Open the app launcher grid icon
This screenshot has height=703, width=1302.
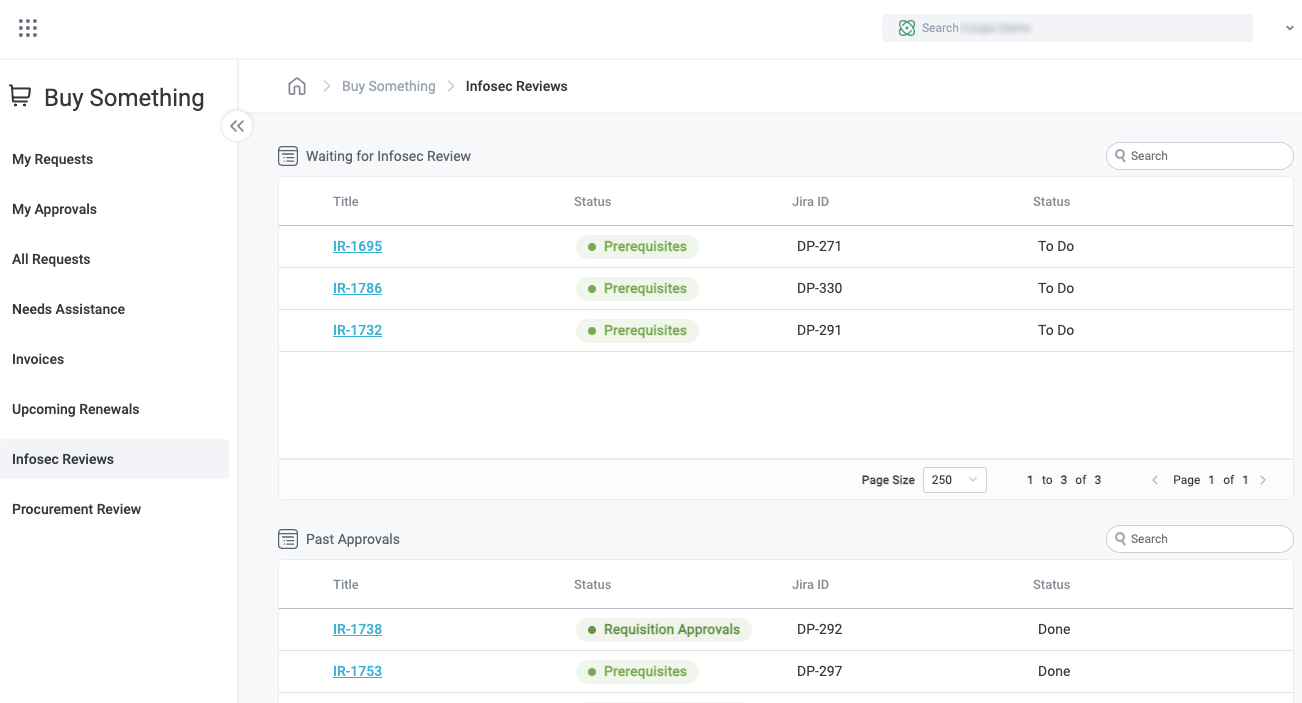[27, 27]
